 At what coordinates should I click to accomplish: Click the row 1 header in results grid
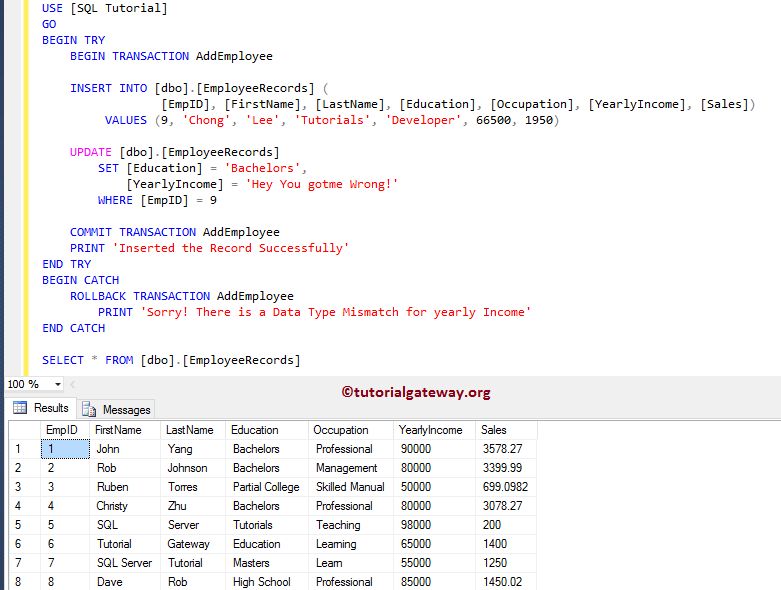[24, 449]
